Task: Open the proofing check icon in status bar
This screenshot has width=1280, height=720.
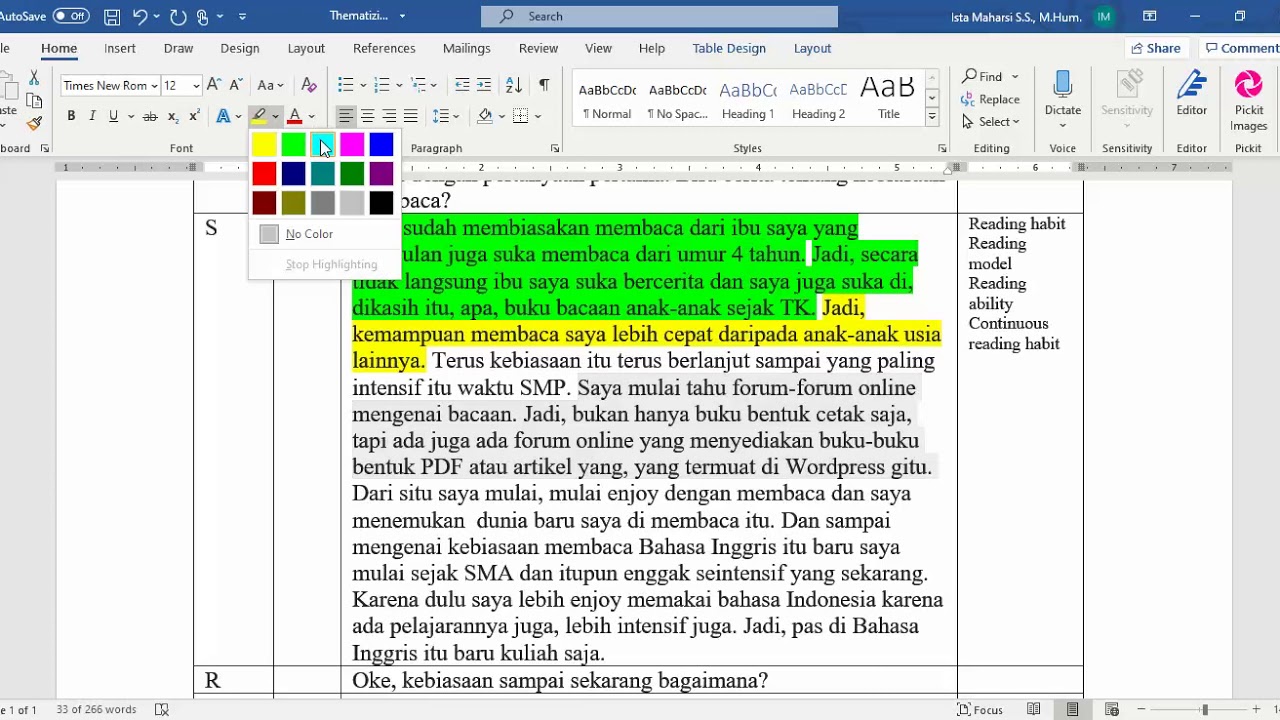Action: point(162,709)
